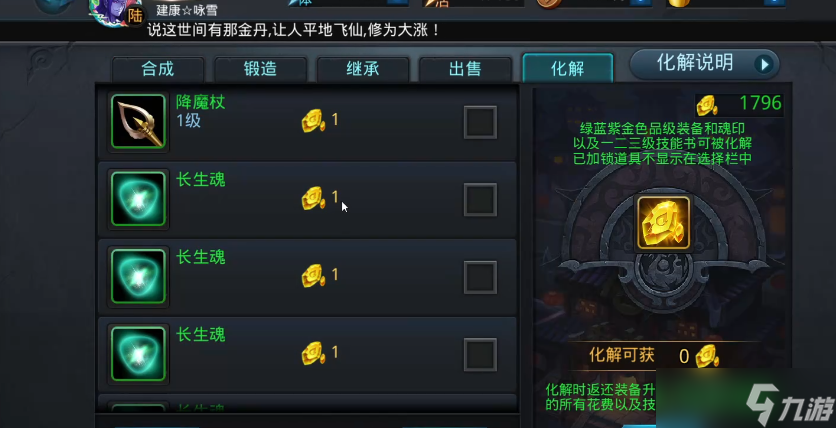
Task: Click the gold ingot icon beside 1796
Action: tap(708, 106)
